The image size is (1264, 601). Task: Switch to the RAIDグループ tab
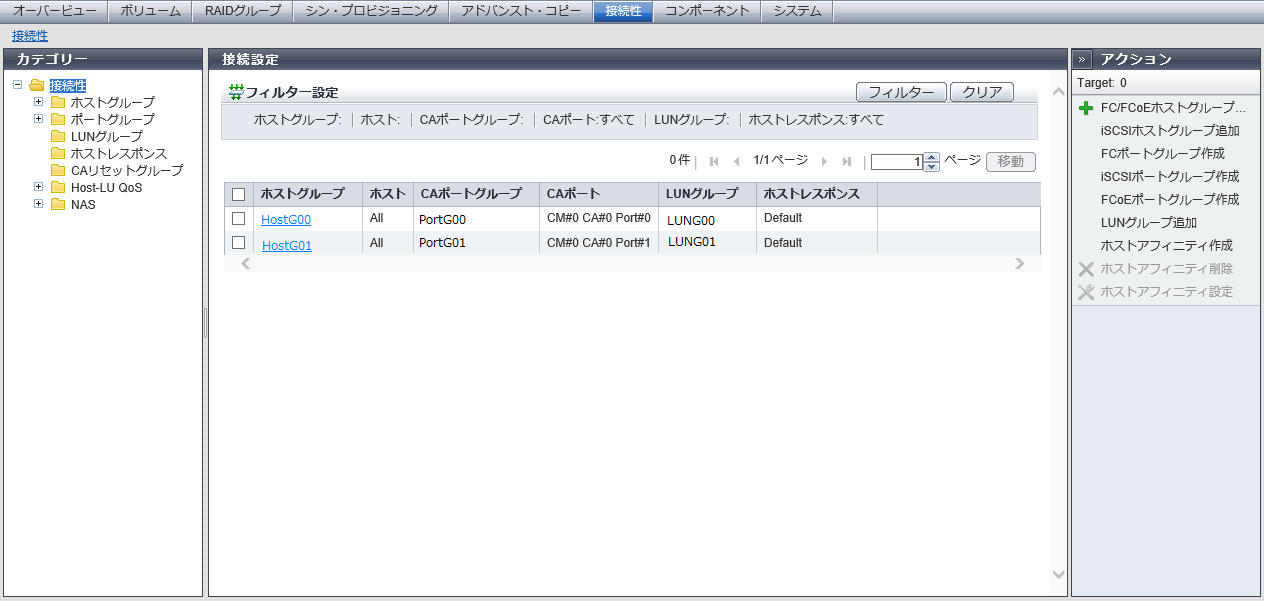pyautogui.click(x=242, y=11)
